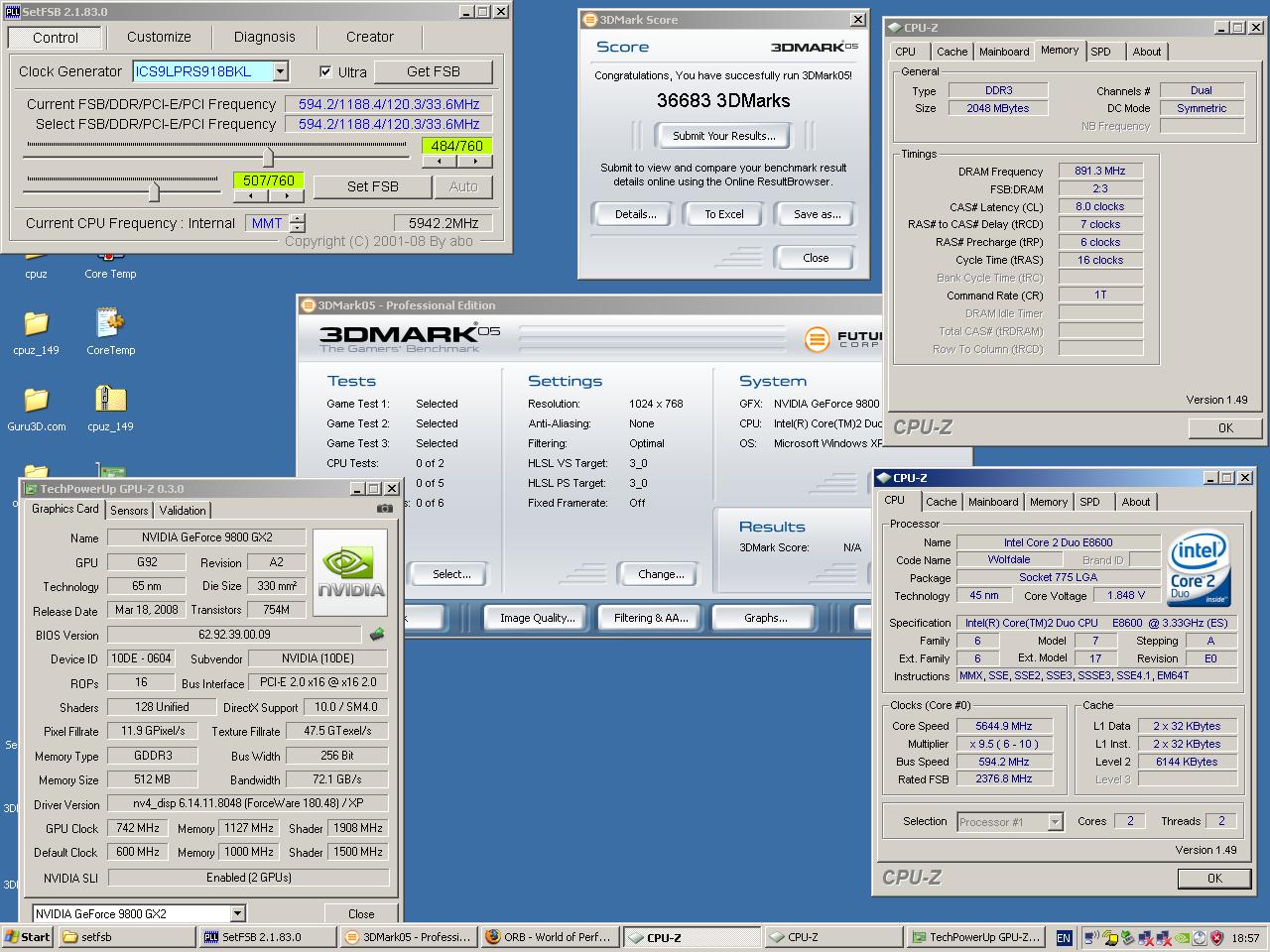Click Close button in GPU-Z
Screen dimensions: 1270x952
coord(361,914)
